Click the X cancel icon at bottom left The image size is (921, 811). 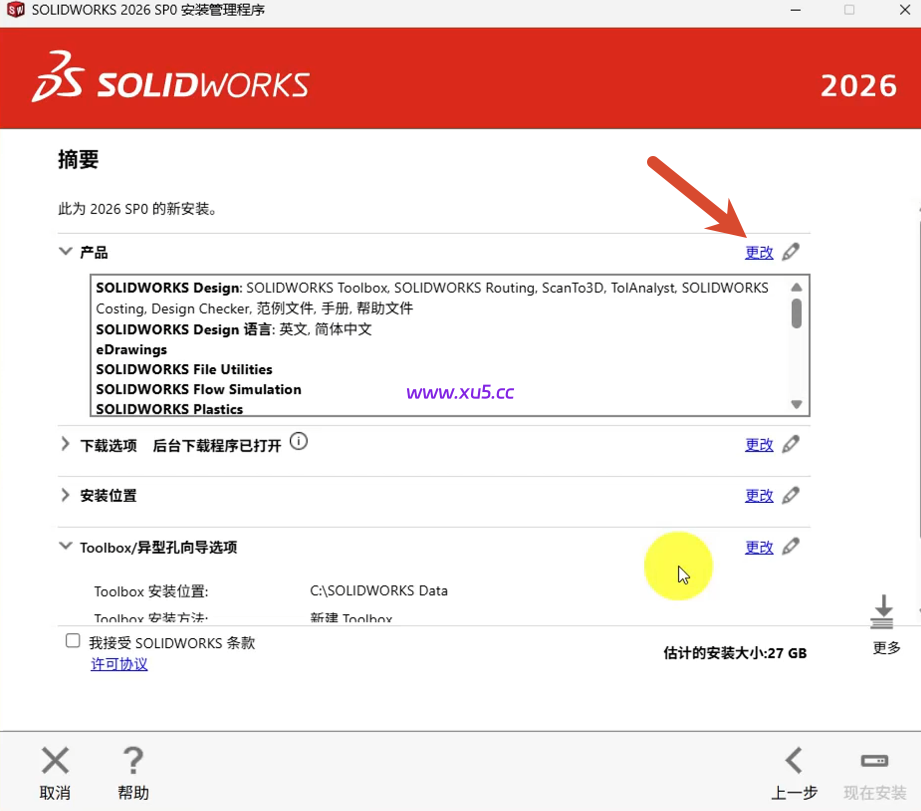pyautogui.click(x=55, y=760)
